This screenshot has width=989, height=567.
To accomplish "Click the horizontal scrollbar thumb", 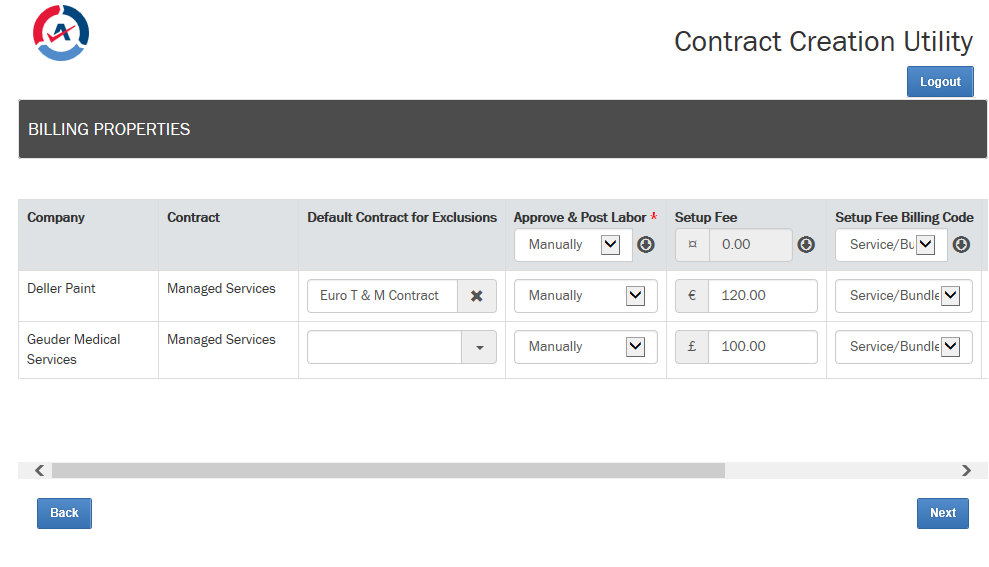I will [388, 471].
